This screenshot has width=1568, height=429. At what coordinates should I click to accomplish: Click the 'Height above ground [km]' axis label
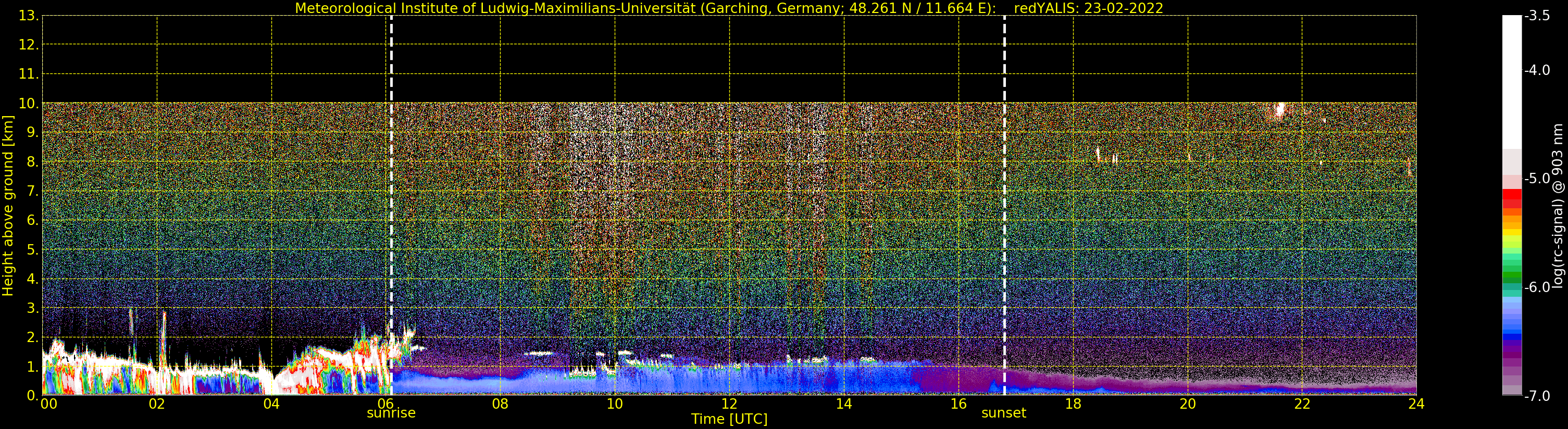coord(8,206)
